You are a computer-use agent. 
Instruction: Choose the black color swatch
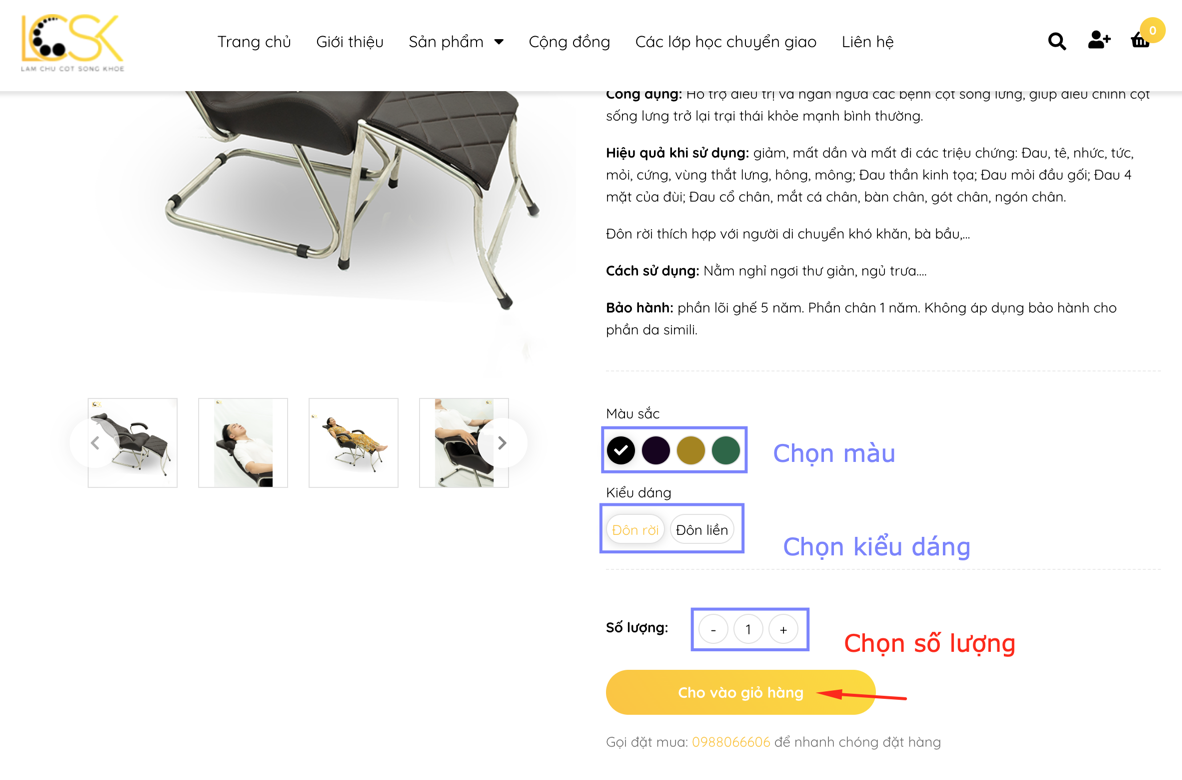point(621,451)
